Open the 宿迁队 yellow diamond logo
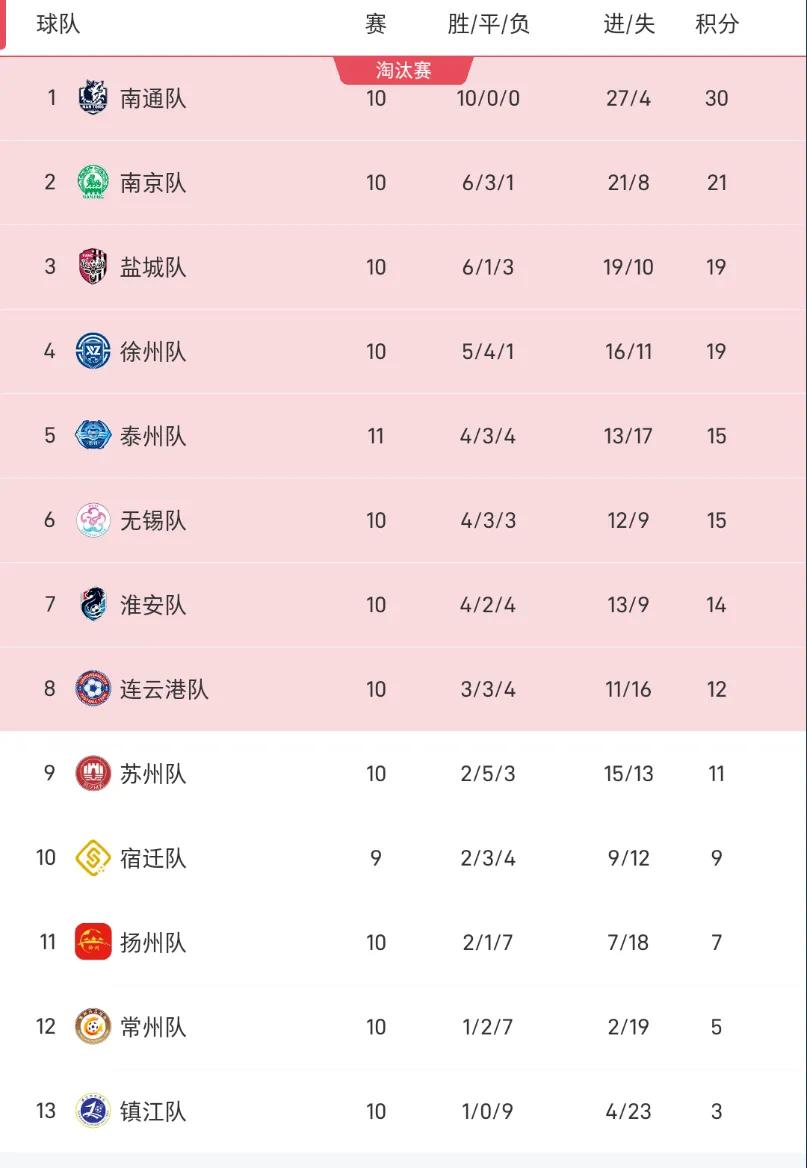Screen dimensions: 807x1168 pos(93,857)
